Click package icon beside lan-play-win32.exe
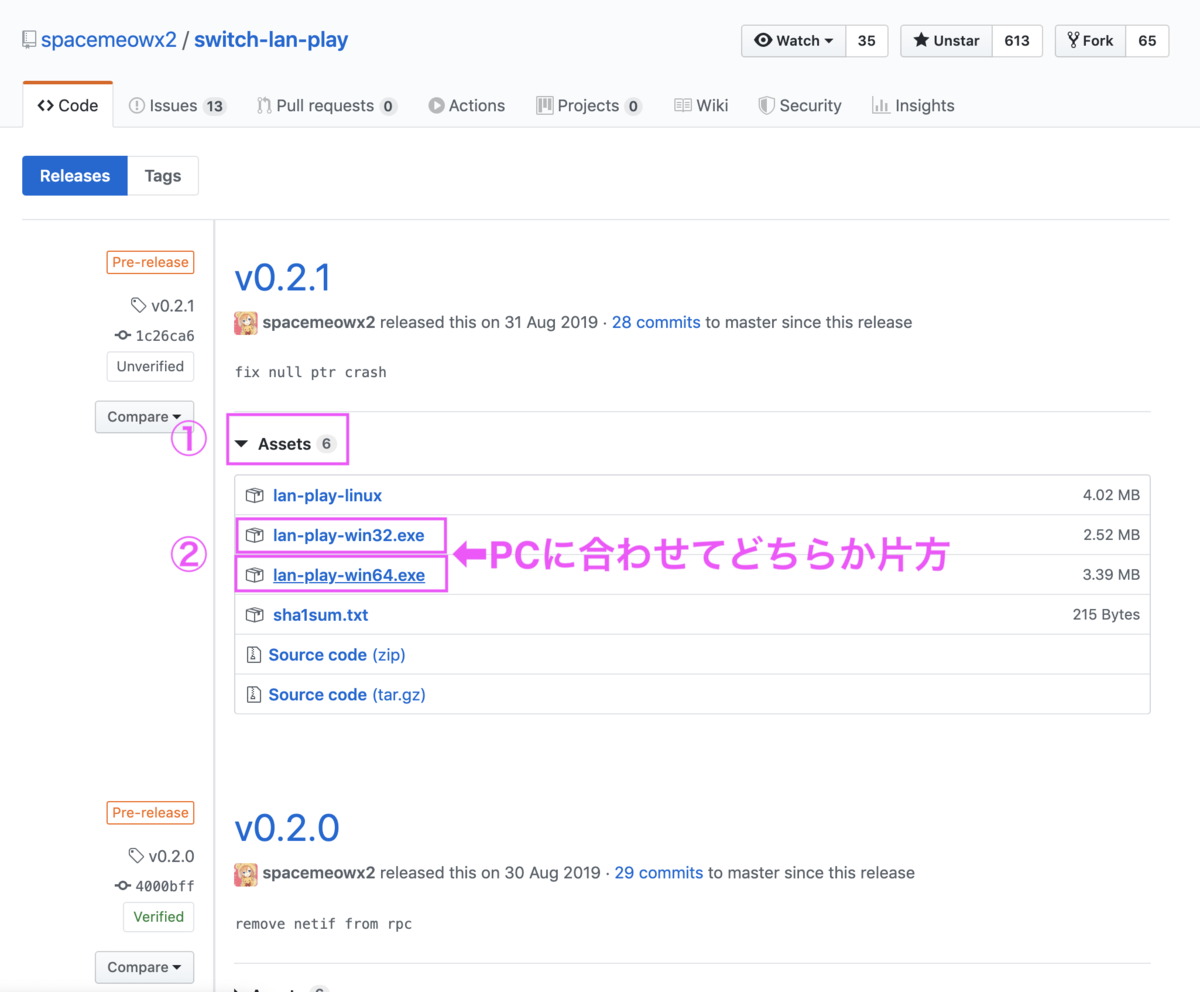This screenshot has height=992, width=1200. (x=255, y=535)
